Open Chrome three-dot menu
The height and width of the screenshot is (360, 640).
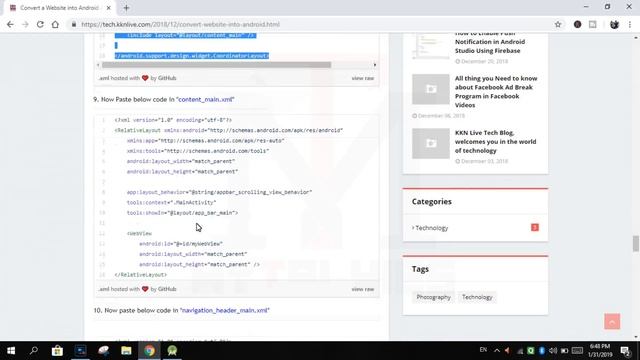click(630, 24)
